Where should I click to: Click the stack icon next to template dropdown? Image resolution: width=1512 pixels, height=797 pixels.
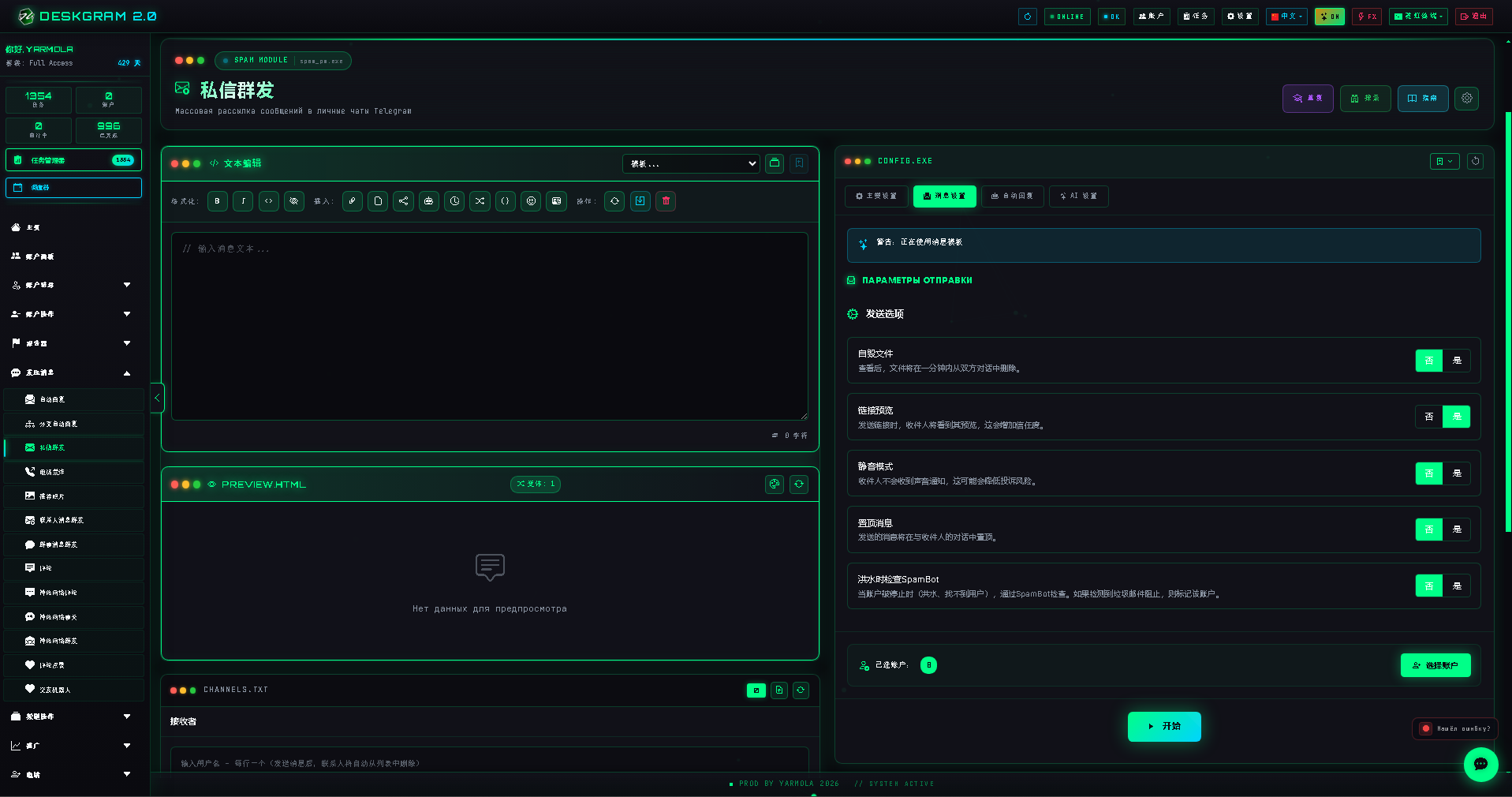775,163
